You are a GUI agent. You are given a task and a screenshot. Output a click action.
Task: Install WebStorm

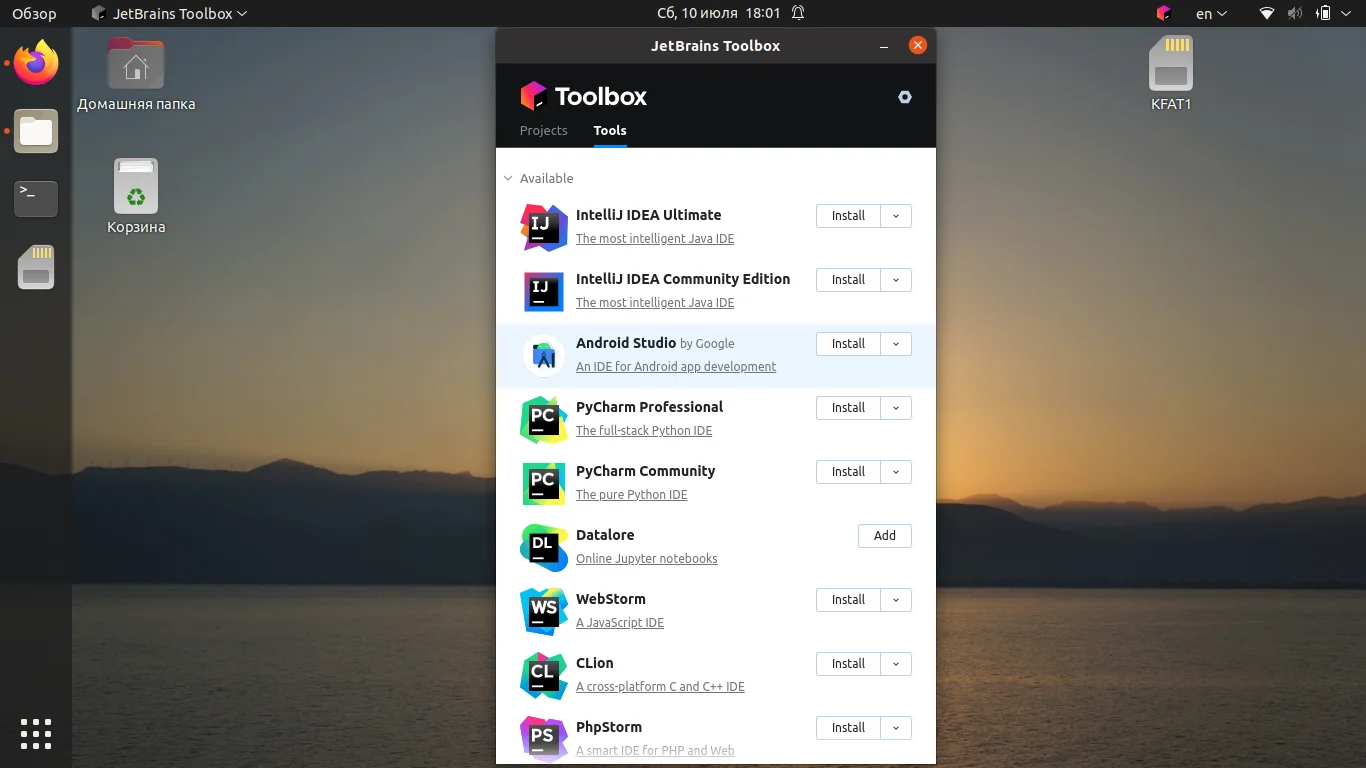click(848, 600)
